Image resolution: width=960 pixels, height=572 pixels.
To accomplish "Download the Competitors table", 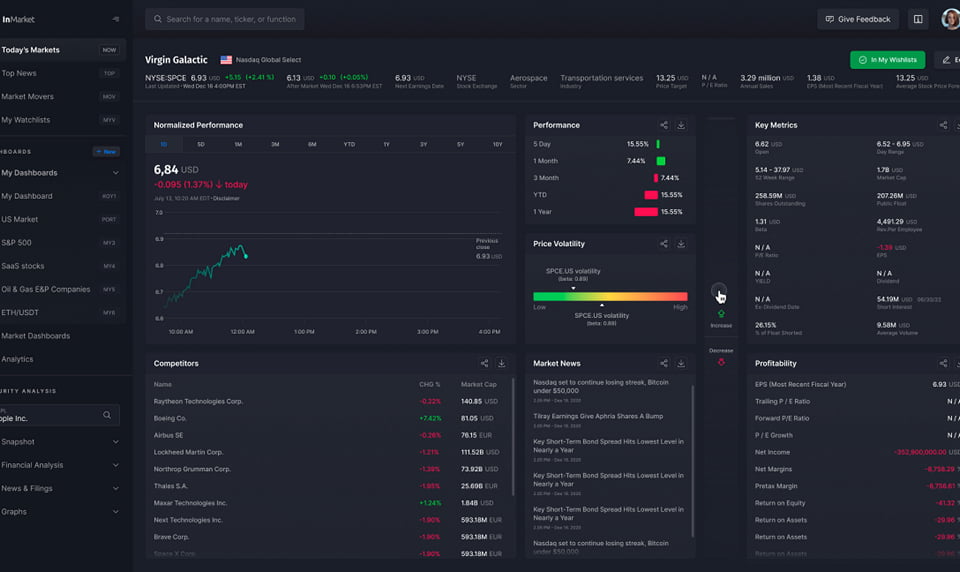I will coord(501,363).
